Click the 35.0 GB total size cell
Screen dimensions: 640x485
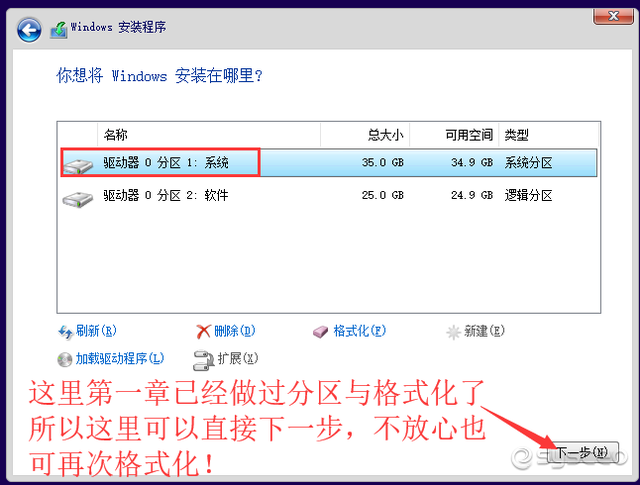point(382,162)
